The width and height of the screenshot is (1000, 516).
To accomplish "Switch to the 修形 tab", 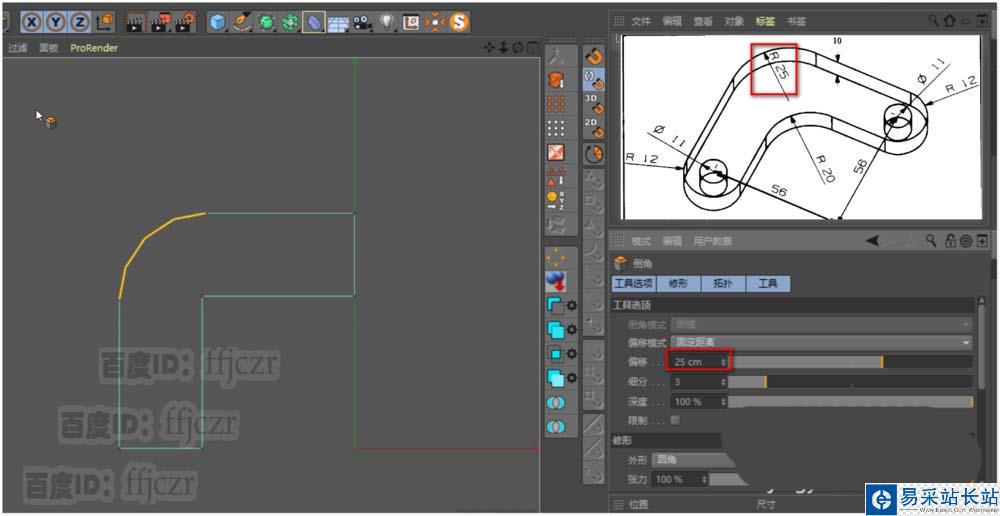I will coord(677,284).
